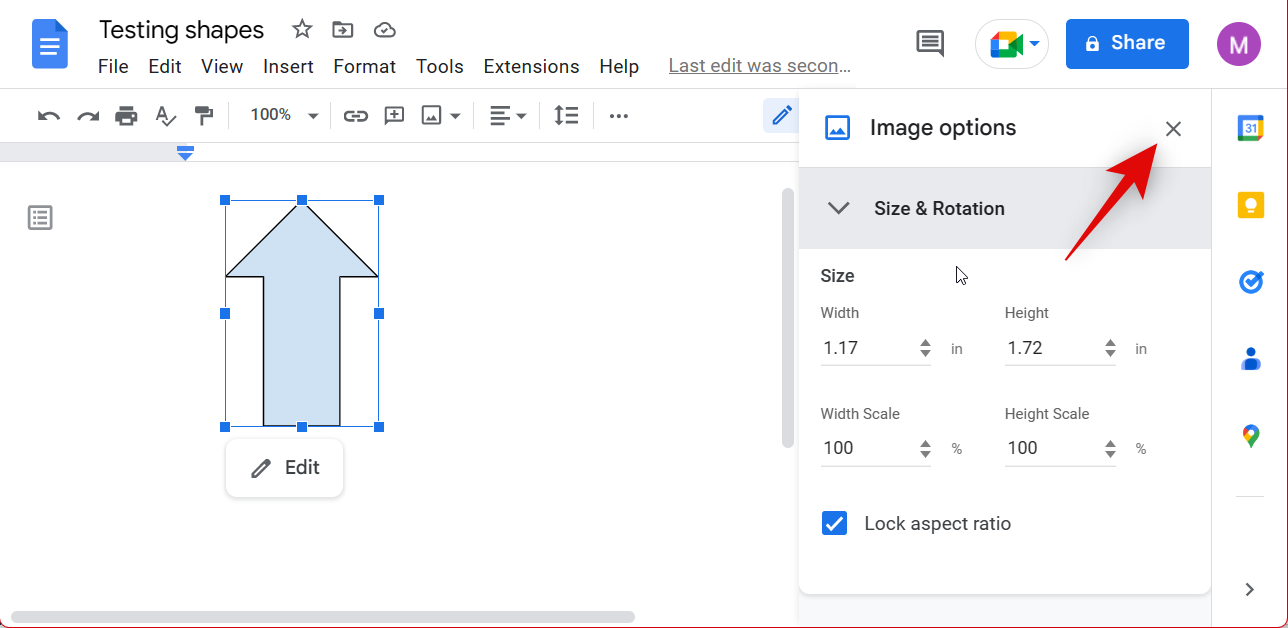Screen dimensions: 1288x628
Task: Collapse the Size & Rotation section
Action: (x=839, y=208)
